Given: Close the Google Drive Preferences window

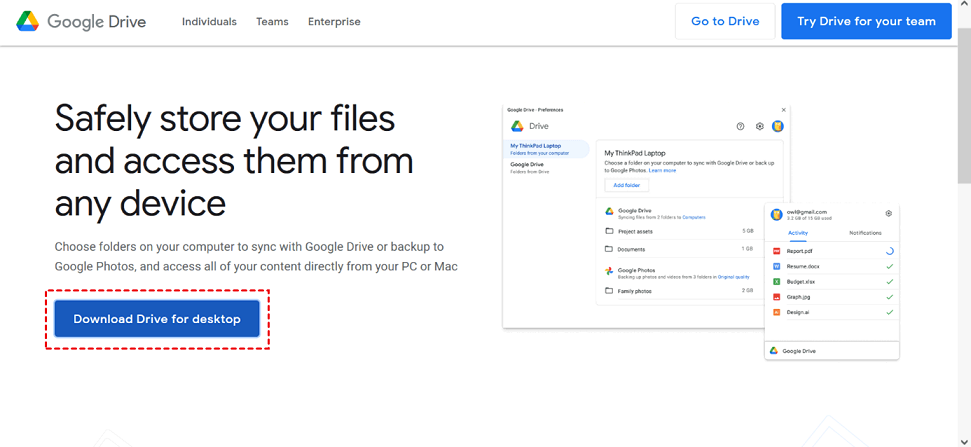Looking at the screenshot, I should click(783, 110).
